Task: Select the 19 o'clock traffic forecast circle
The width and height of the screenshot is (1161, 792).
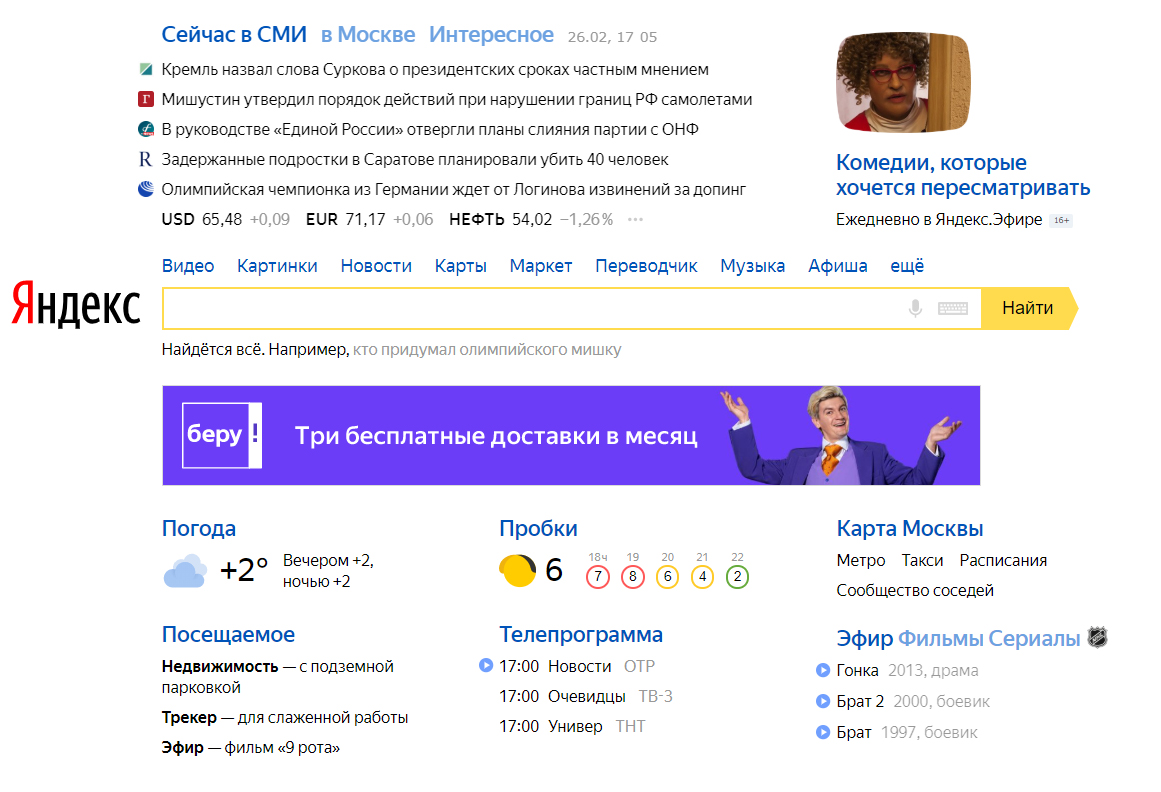Action: (632, 576)
